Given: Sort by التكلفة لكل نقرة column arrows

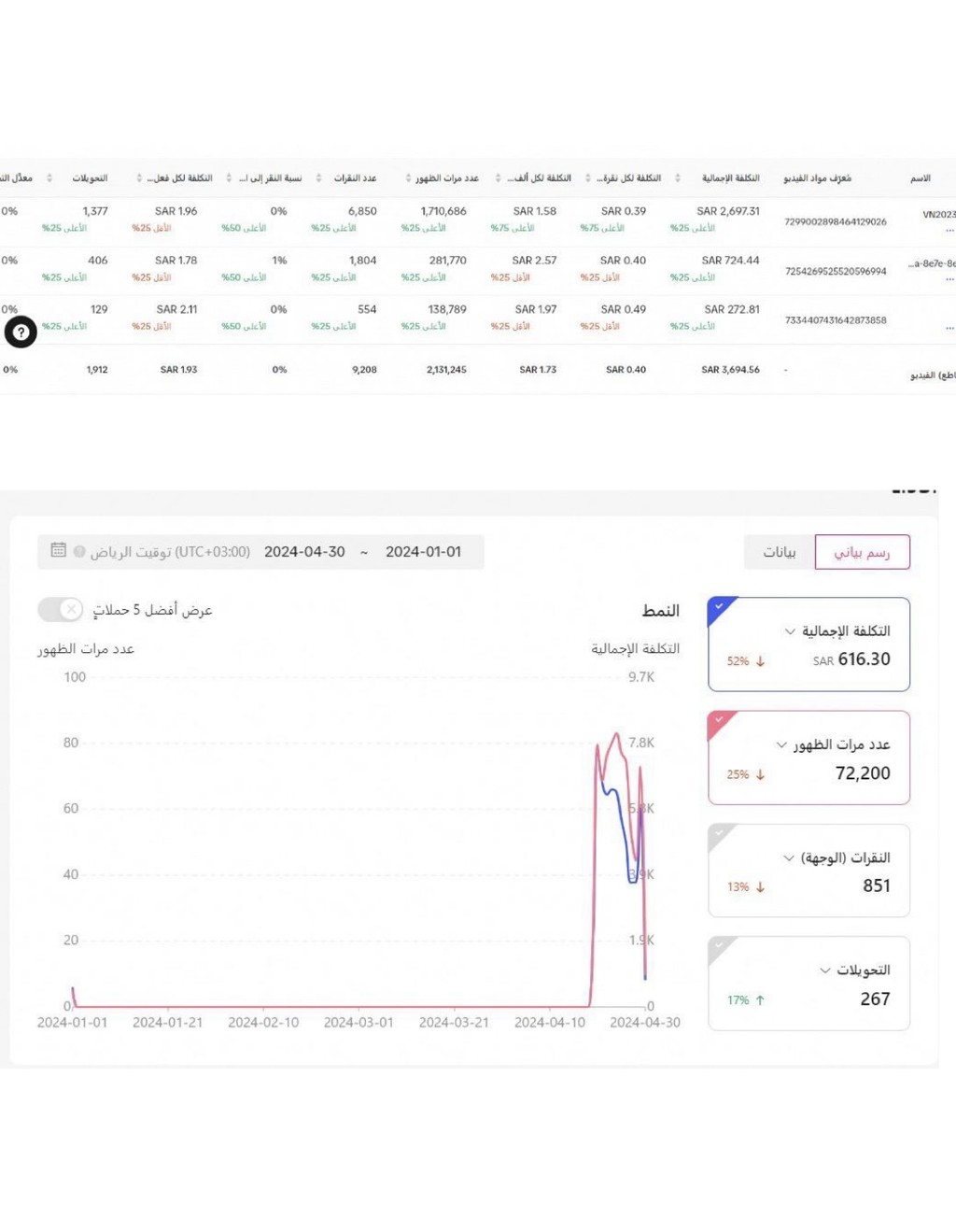Looking at the screenshot, I should [587, 177].
